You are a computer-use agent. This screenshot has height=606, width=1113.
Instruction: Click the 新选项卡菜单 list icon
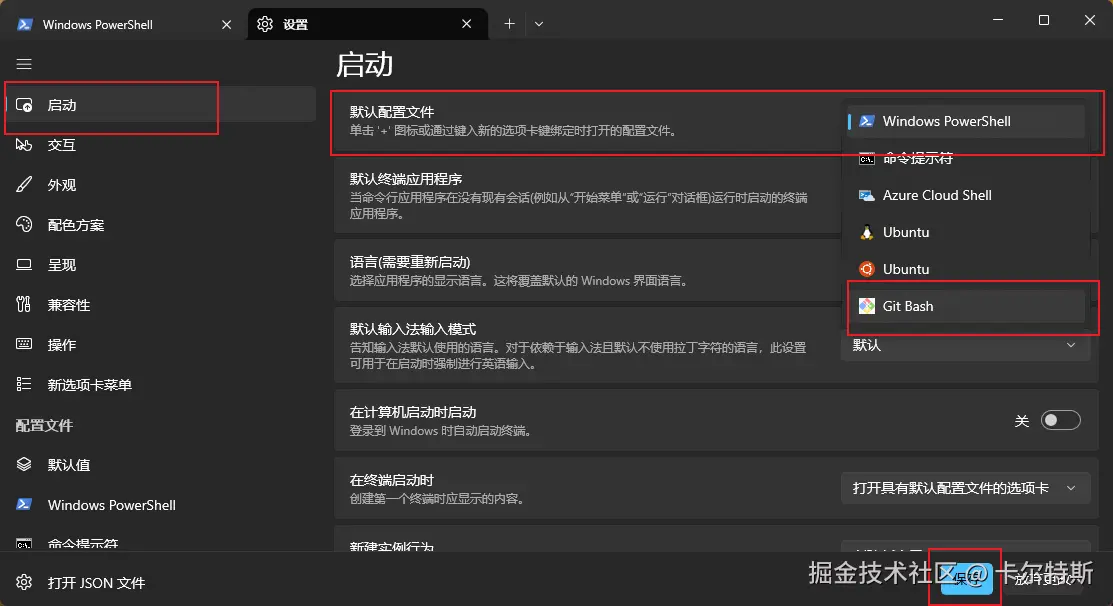pyautogui.click(x=24, y=384)
